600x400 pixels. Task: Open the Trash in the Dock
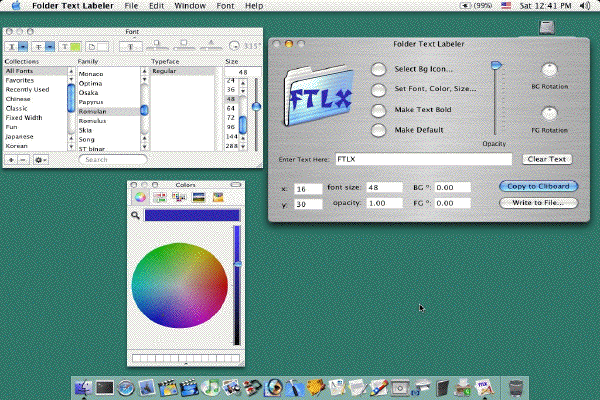click(x=516, y=388)
